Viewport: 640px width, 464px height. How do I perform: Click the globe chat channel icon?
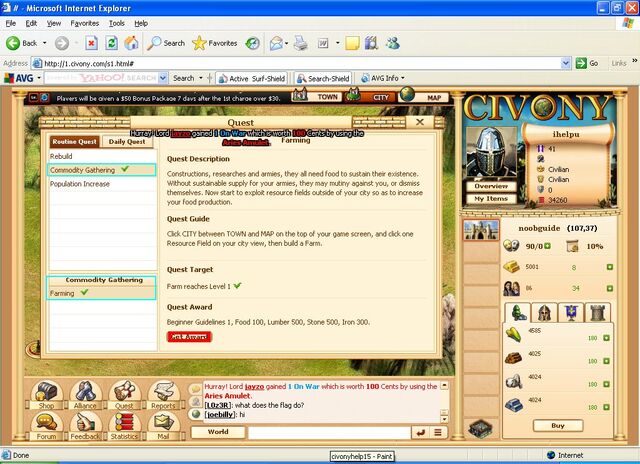click(x=196, y=414)
